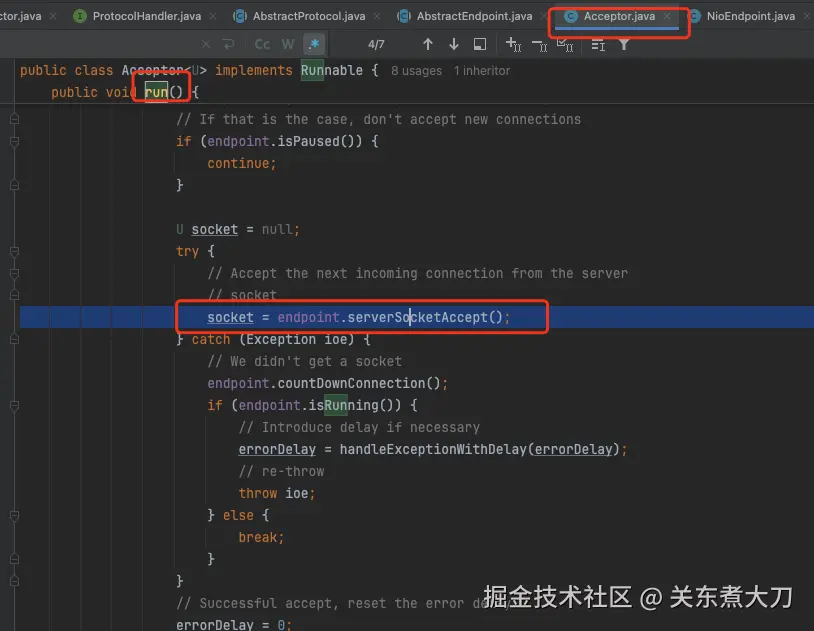The height and width of the screenshot is (631, 814).
Task: Add selection for next occurrence icon
Action: click(x=513, y=45)
